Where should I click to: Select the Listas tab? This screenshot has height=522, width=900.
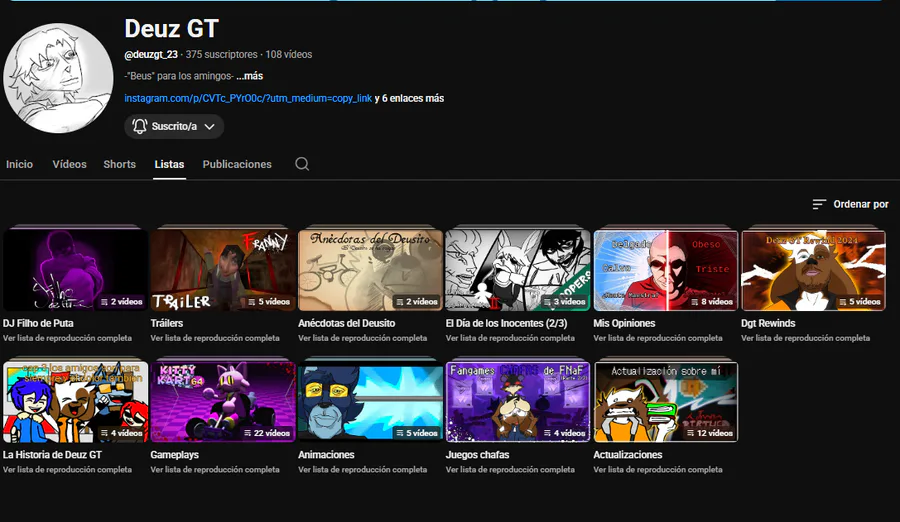169,164
